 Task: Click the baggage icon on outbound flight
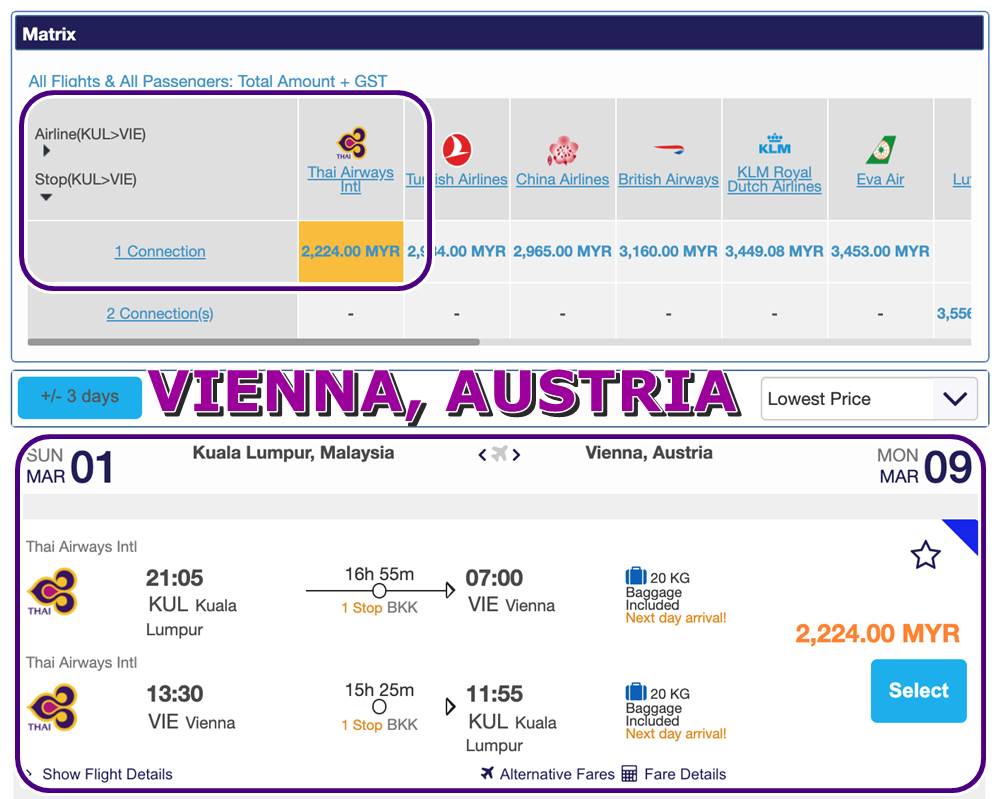coord(636,576)
